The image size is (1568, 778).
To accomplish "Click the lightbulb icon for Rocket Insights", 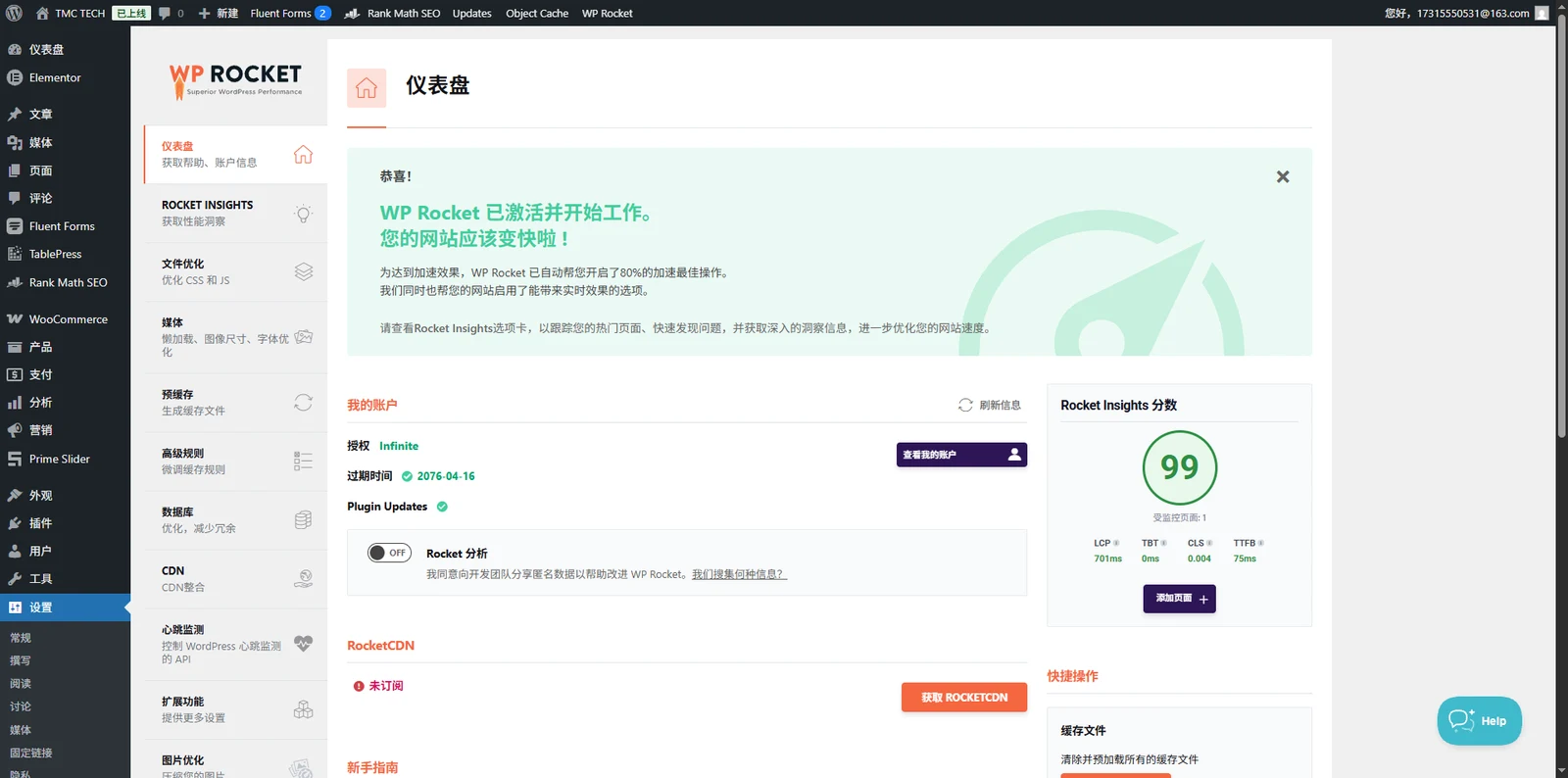I will coord(304,214).
